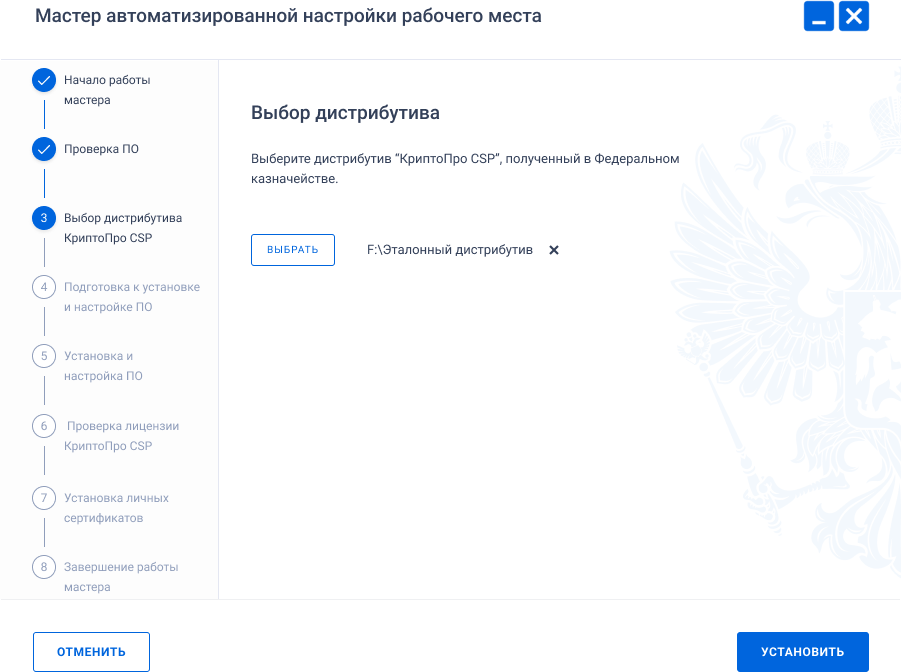This screenshot has width=901, height=672.
Task: Click the step 5 circle icon
Action: [x=44, y=356]
